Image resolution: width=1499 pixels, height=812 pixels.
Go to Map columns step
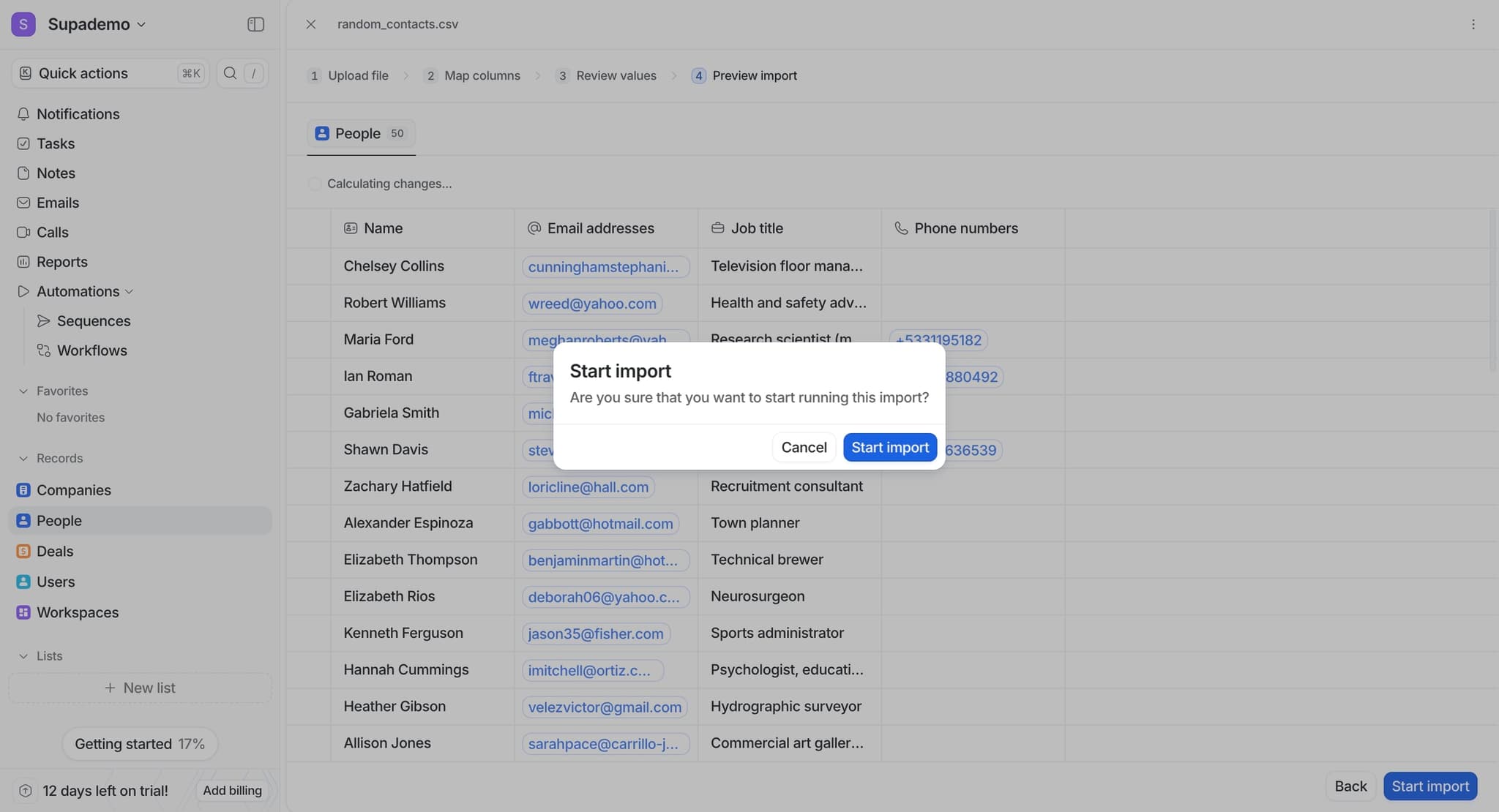click(481, 75)
